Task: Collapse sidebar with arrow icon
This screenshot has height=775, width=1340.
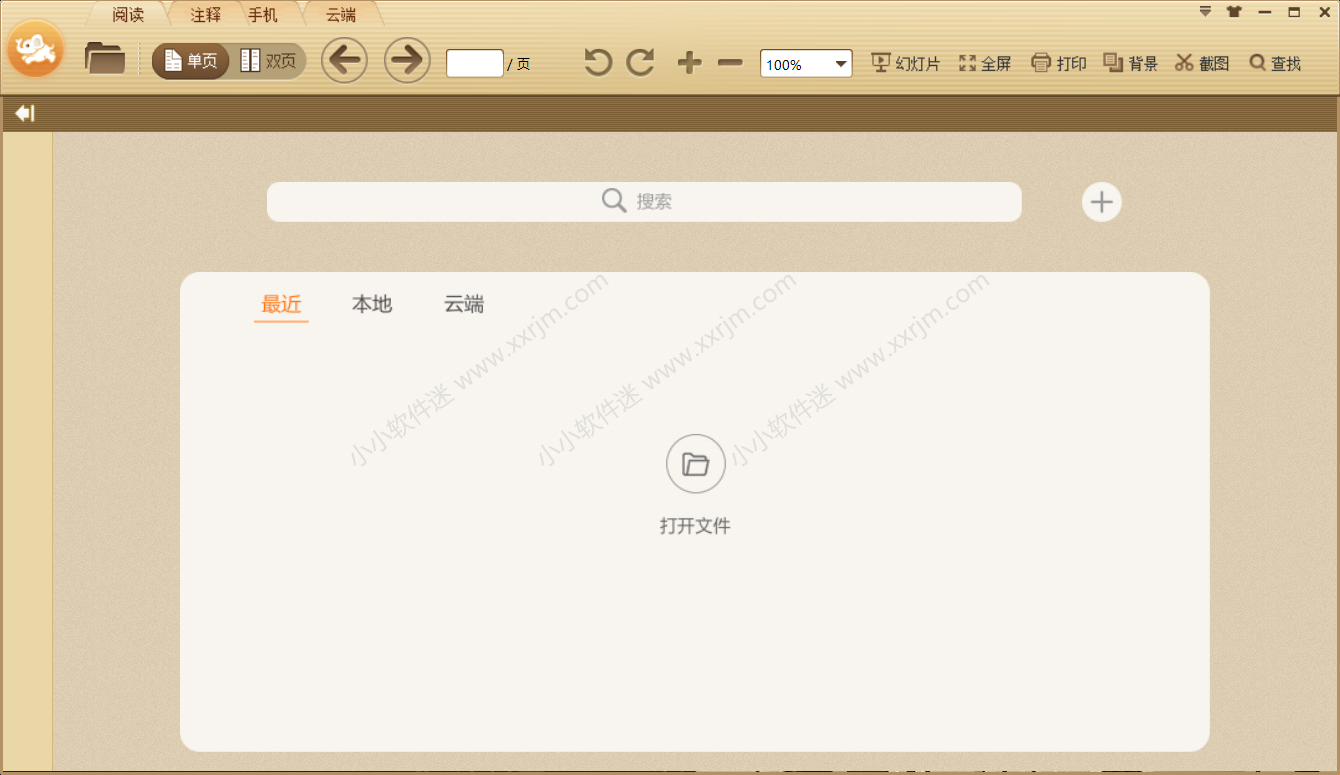Action: pyautogui.click(x=25, y=113)
